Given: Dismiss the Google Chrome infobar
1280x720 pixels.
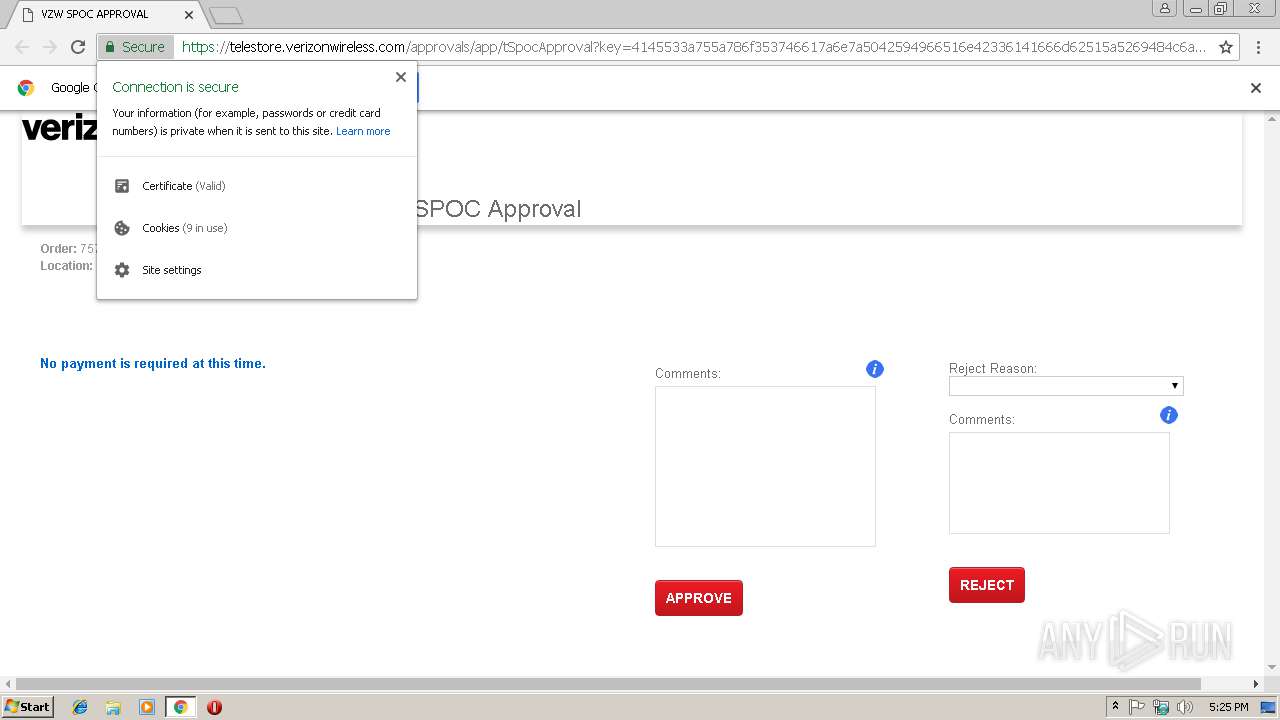Looking at the screenshot, I should click(x=1256, y=88).
